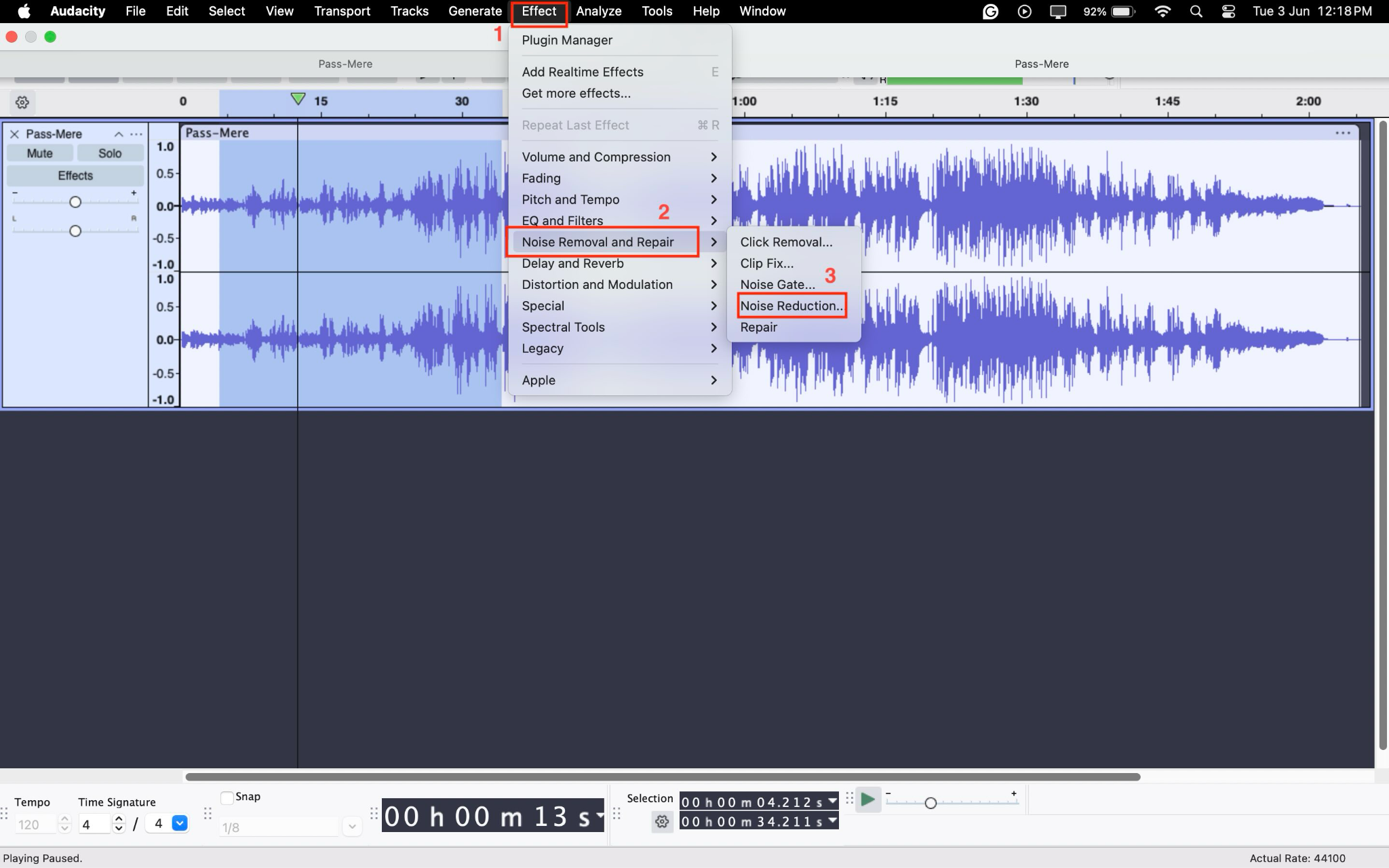This screenshot has height=868, width=1389.
Task: Open the track Effects panel button
Action: pyautogui.click(x=75, y=176)
